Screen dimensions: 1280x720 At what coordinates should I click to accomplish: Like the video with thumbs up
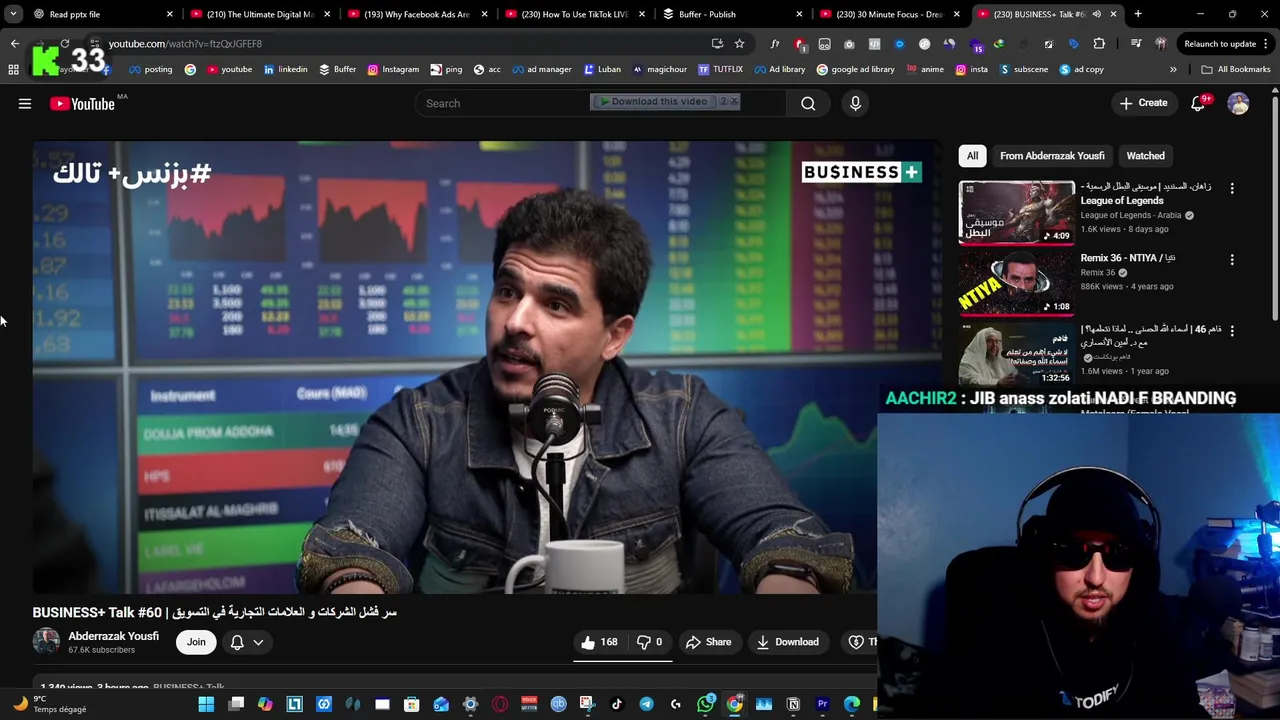coord(600,642)
